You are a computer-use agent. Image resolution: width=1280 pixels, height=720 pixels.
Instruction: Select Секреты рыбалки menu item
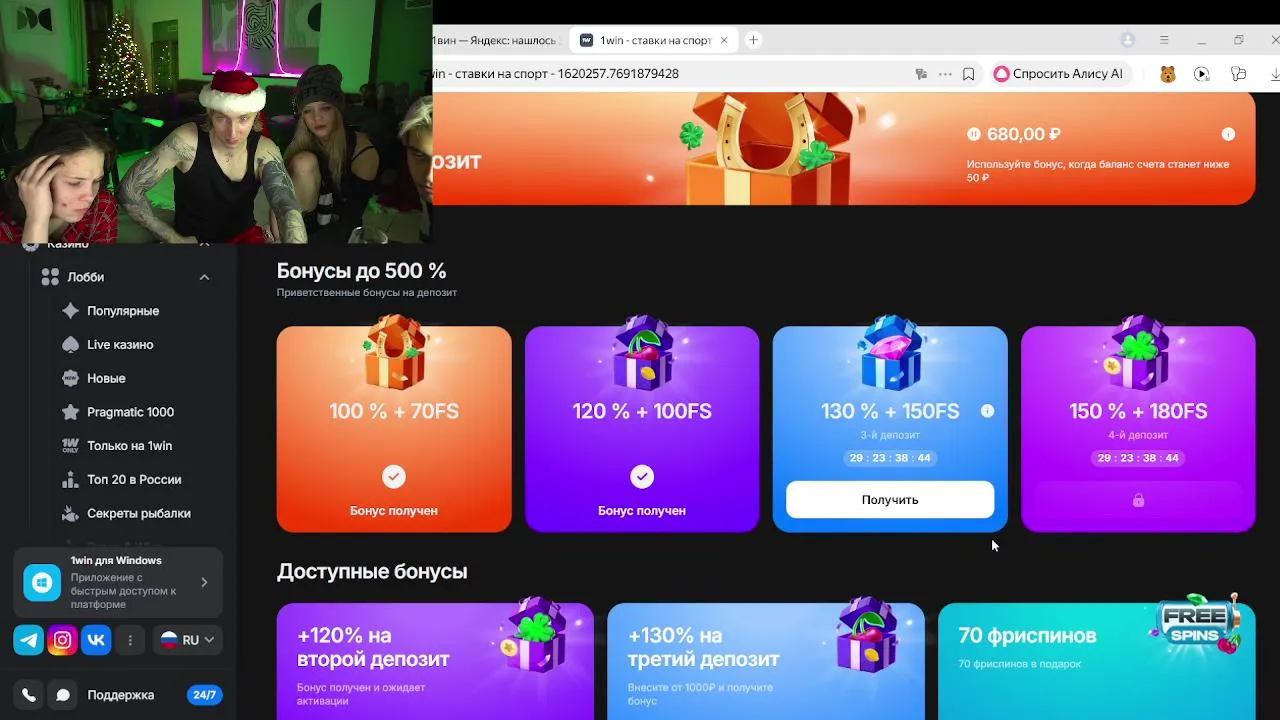[x=138, y=513]
